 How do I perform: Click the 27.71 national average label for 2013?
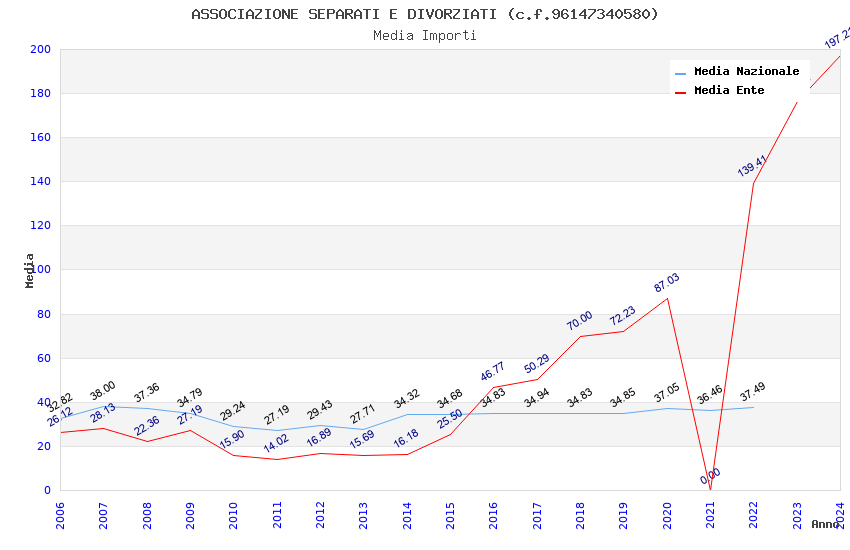click(363, 415)
